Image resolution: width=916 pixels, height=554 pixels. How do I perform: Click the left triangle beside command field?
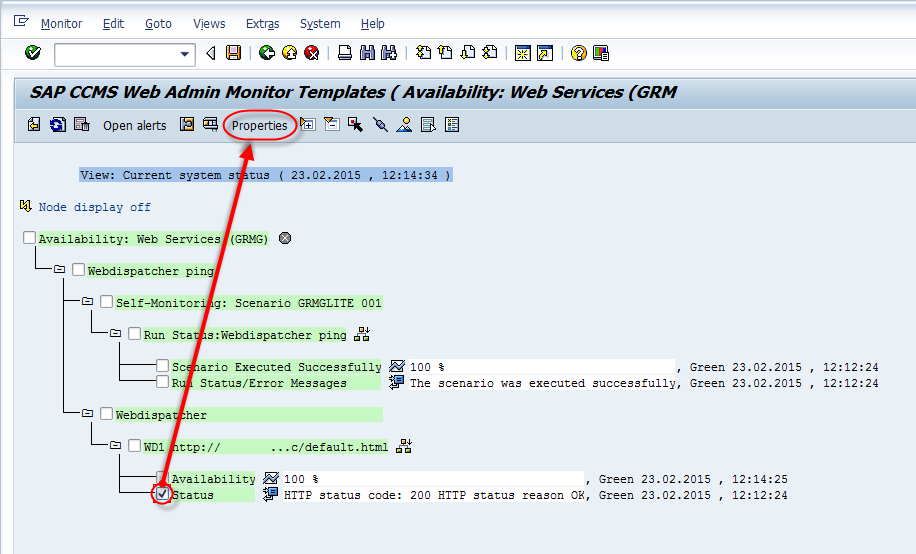coord(211,53)
